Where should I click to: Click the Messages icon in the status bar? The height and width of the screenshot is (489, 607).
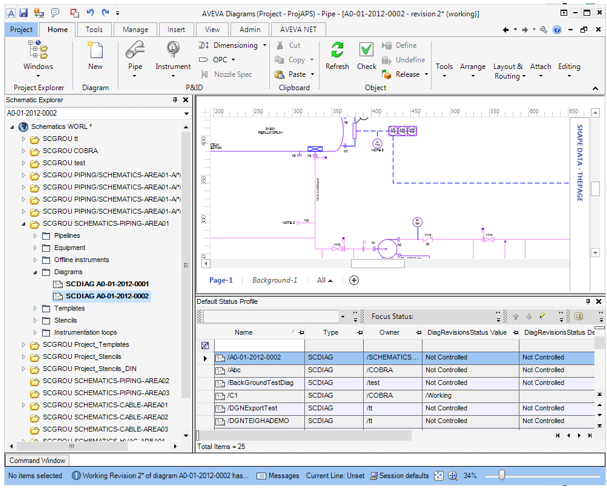(262, 475)
